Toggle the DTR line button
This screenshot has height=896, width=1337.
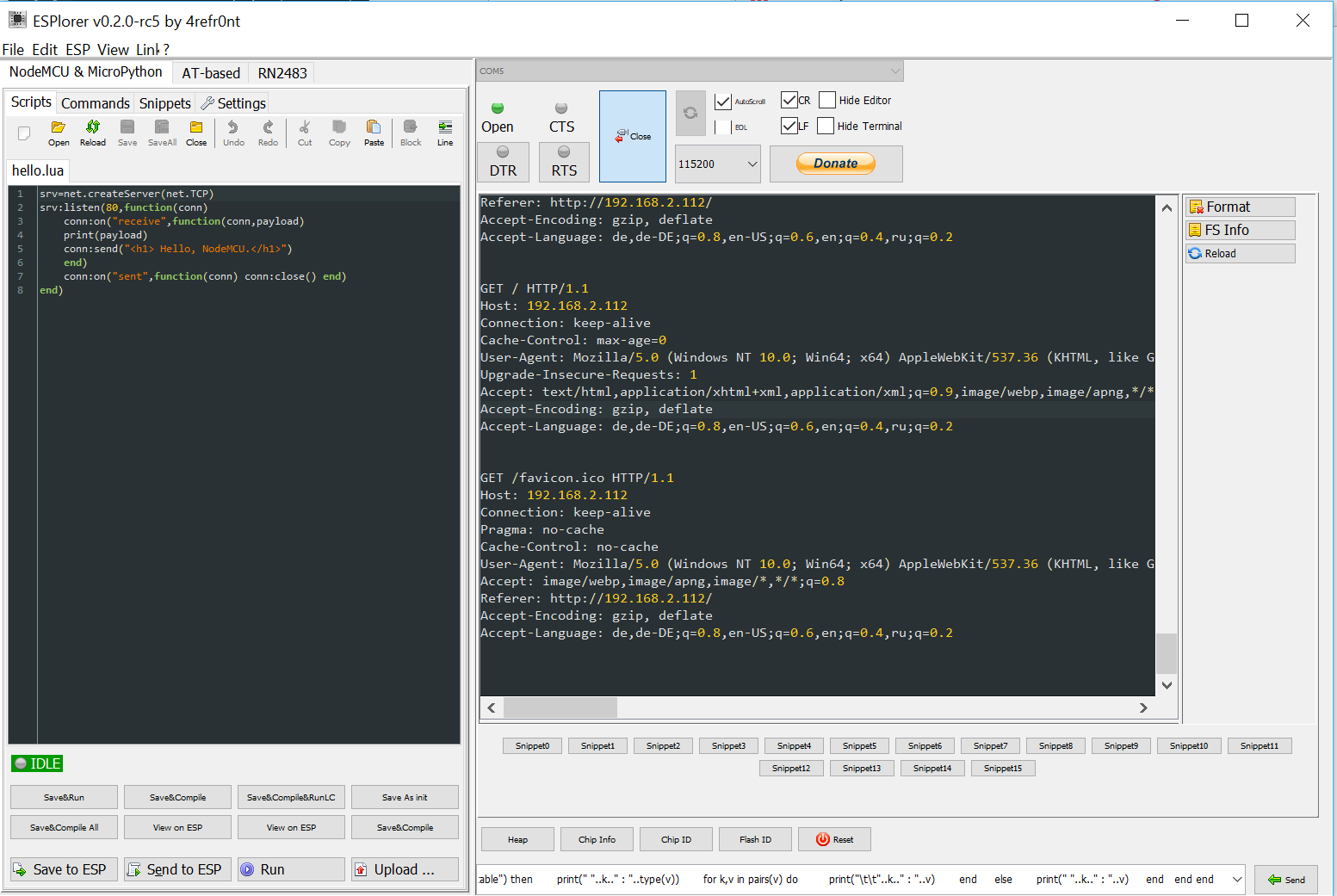(503, 162)
